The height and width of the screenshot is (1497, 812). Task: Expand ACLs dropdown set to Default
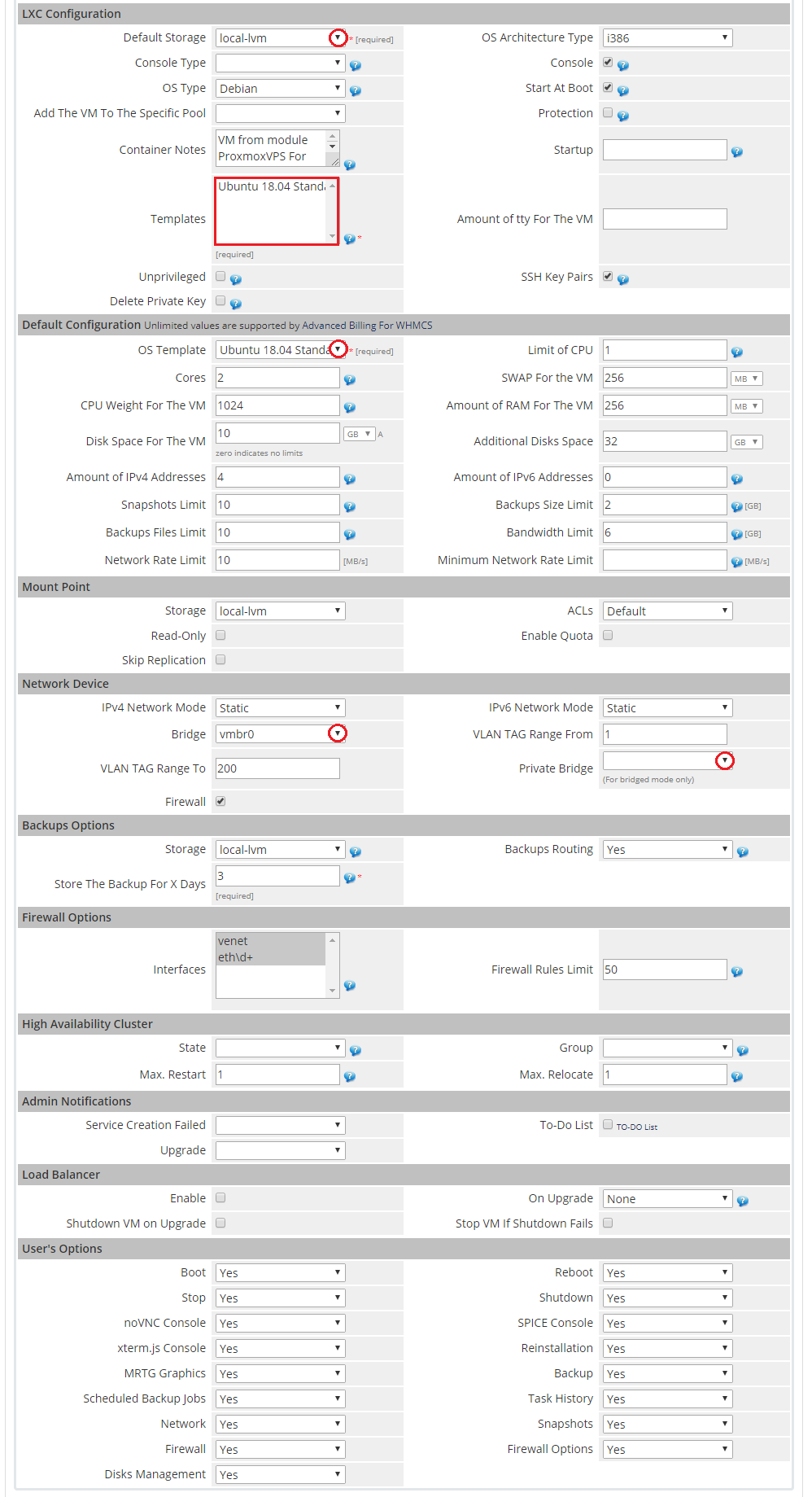click(667, 611)
